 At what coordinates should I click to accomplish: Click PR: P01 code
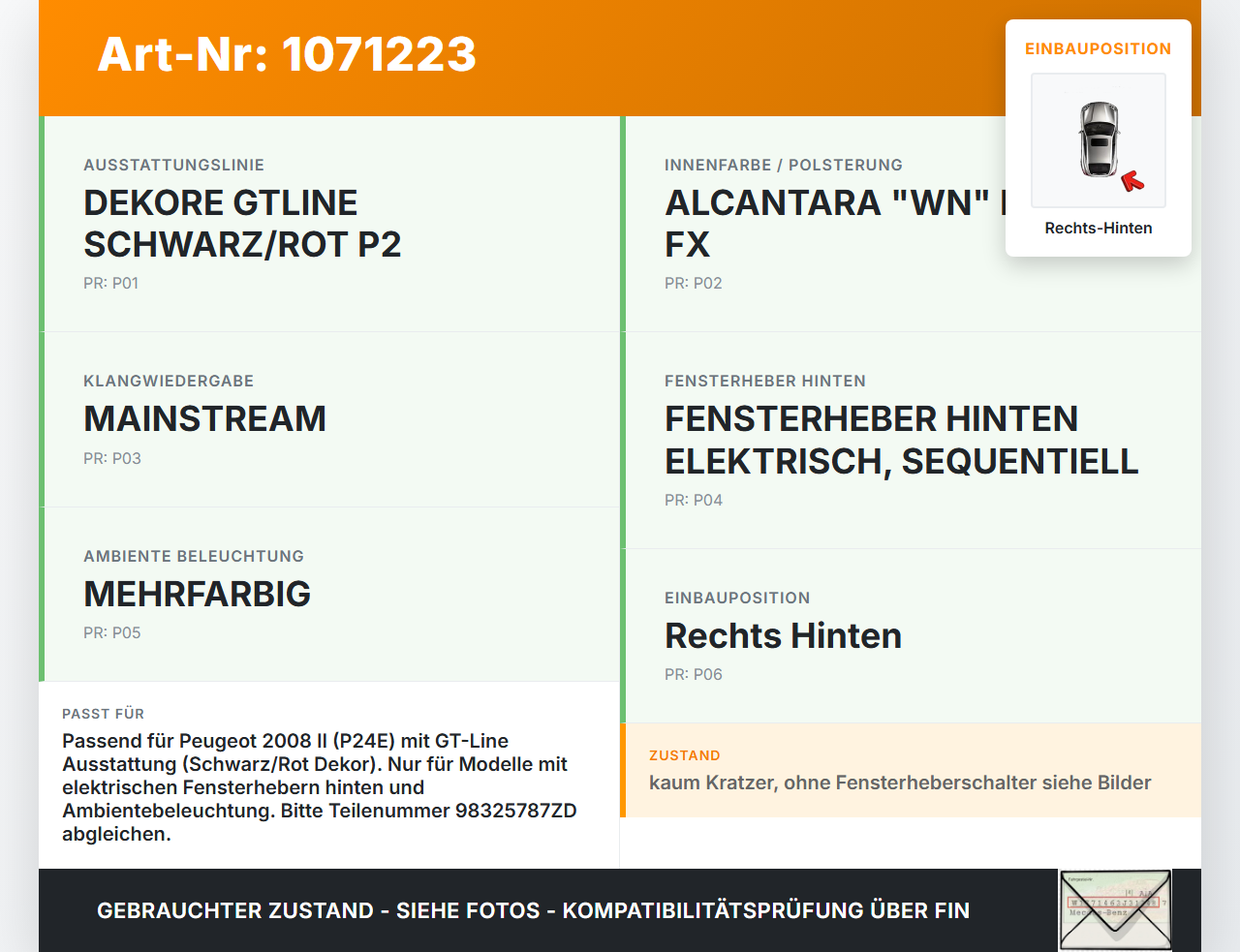[111, 283]
